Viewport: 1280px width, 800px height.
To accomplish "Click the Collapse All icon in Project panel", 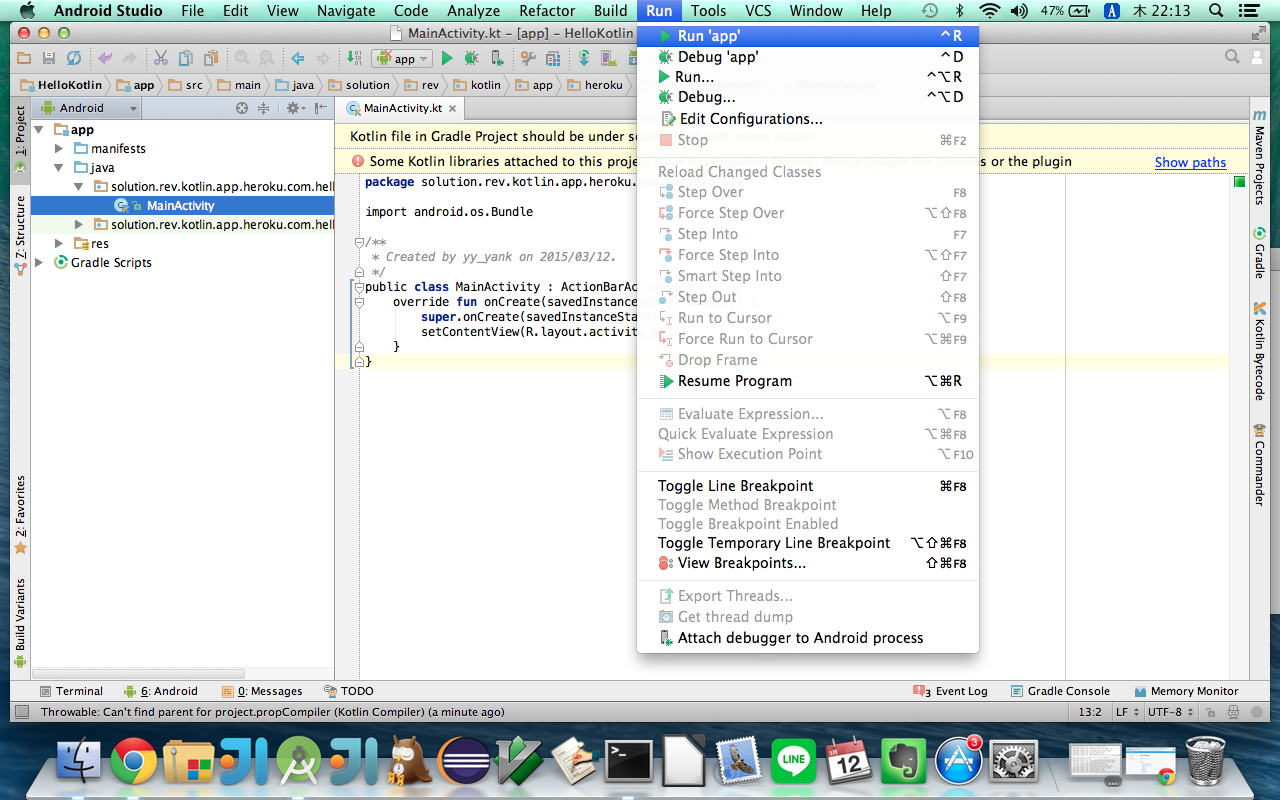I will click(264, 108).
